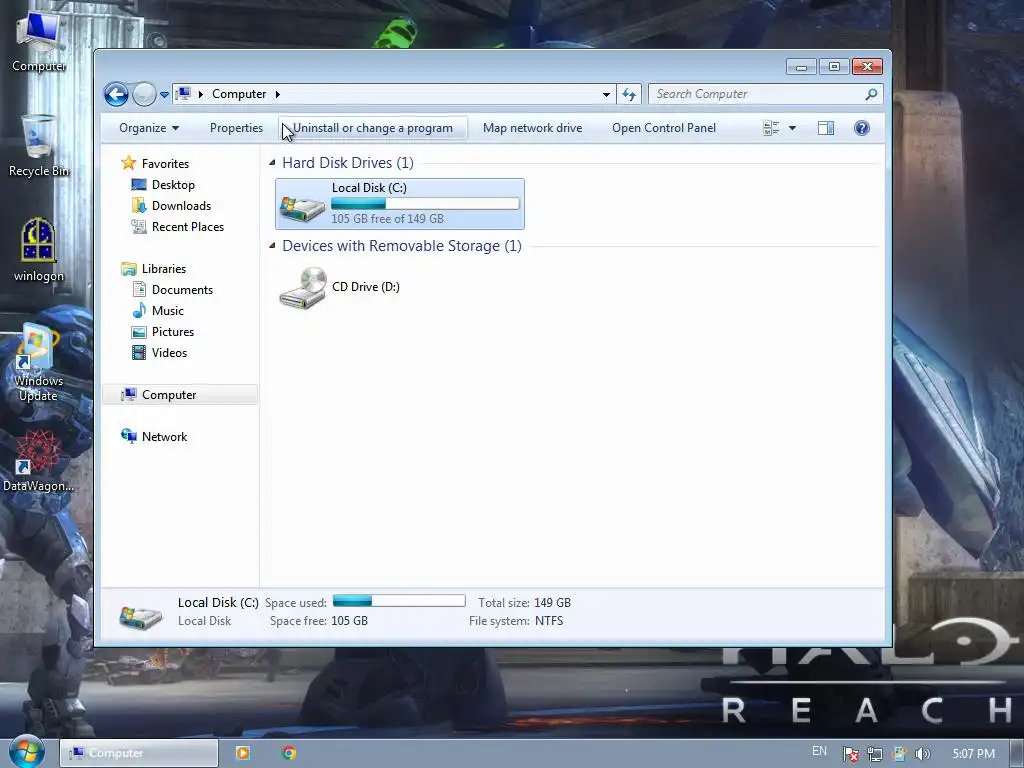Select the DataWagon desktop shortcut

(x=39, y=461)
